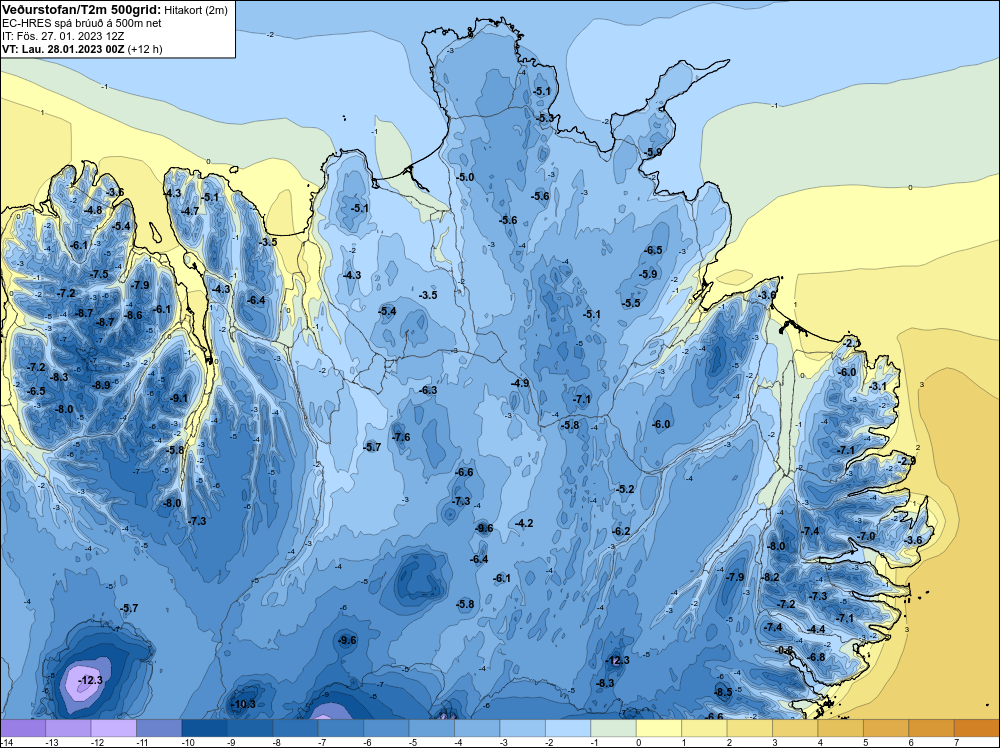Click the -5.3 temperature label
The height and width of the screenshot is (748, 1000).
545,118
